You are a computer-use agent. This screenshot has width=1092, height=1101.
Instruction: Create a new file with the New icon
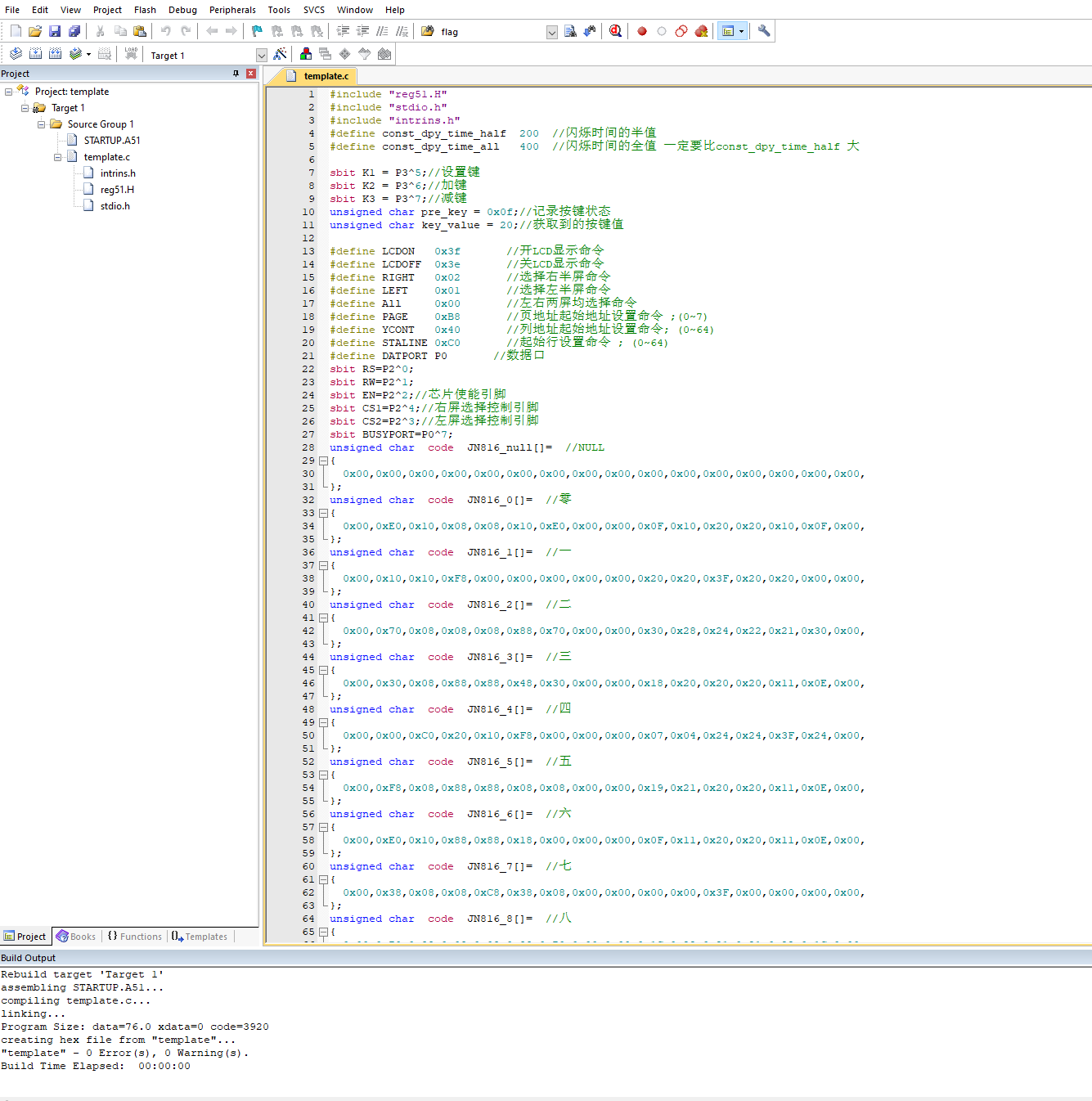[16, 31]
